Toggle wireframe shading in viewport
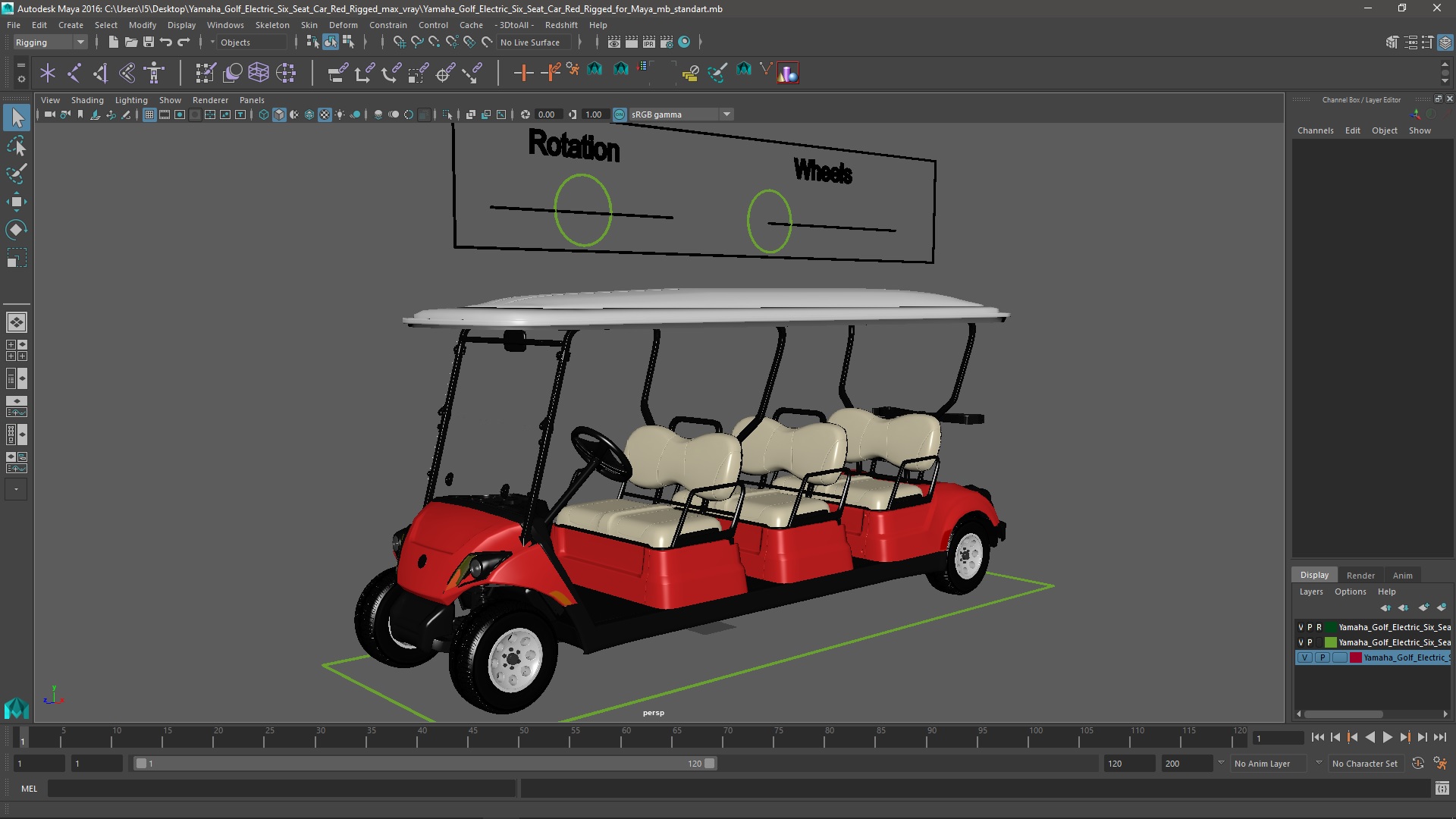The image size is (1456, 819). pos(264,115)
